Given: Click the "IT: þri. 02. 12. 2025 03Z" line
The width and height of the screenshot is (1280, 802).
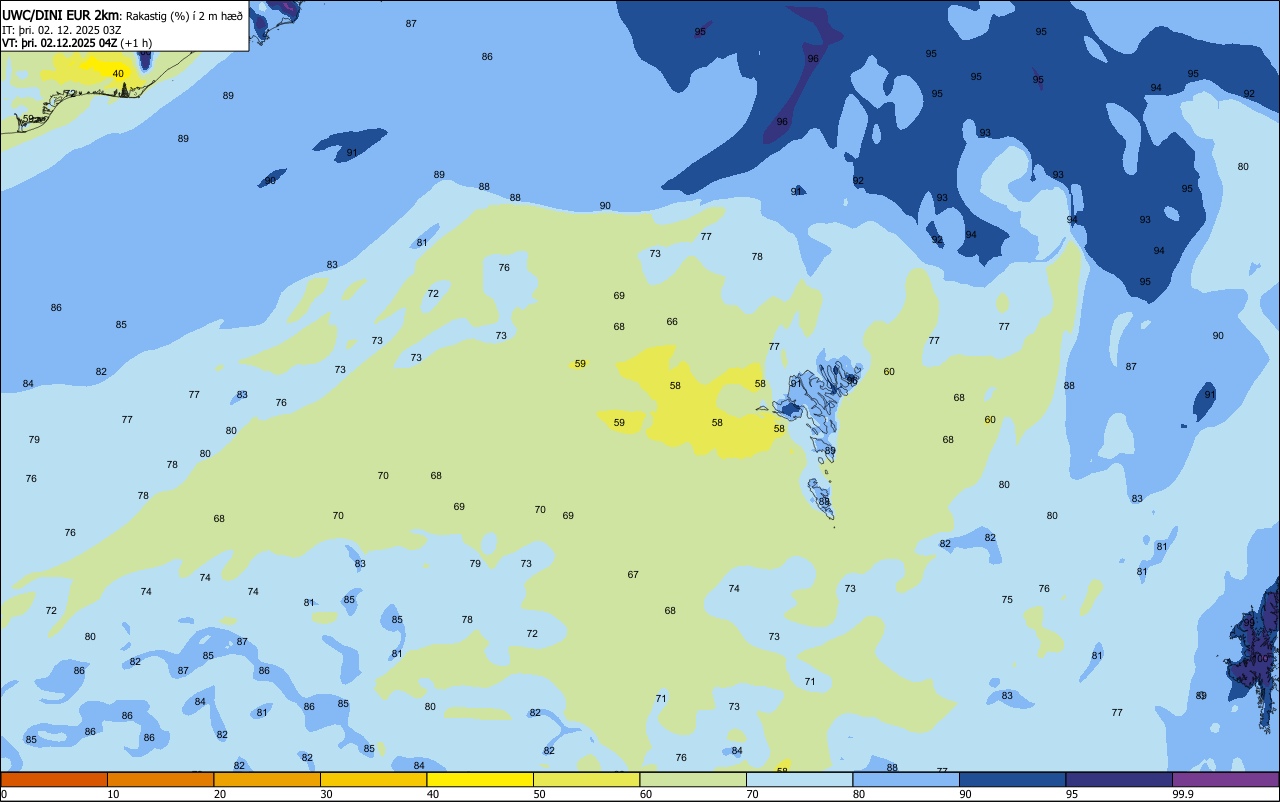Looking at the screenshot, I should pyautogui.click(x=62, y=30).
